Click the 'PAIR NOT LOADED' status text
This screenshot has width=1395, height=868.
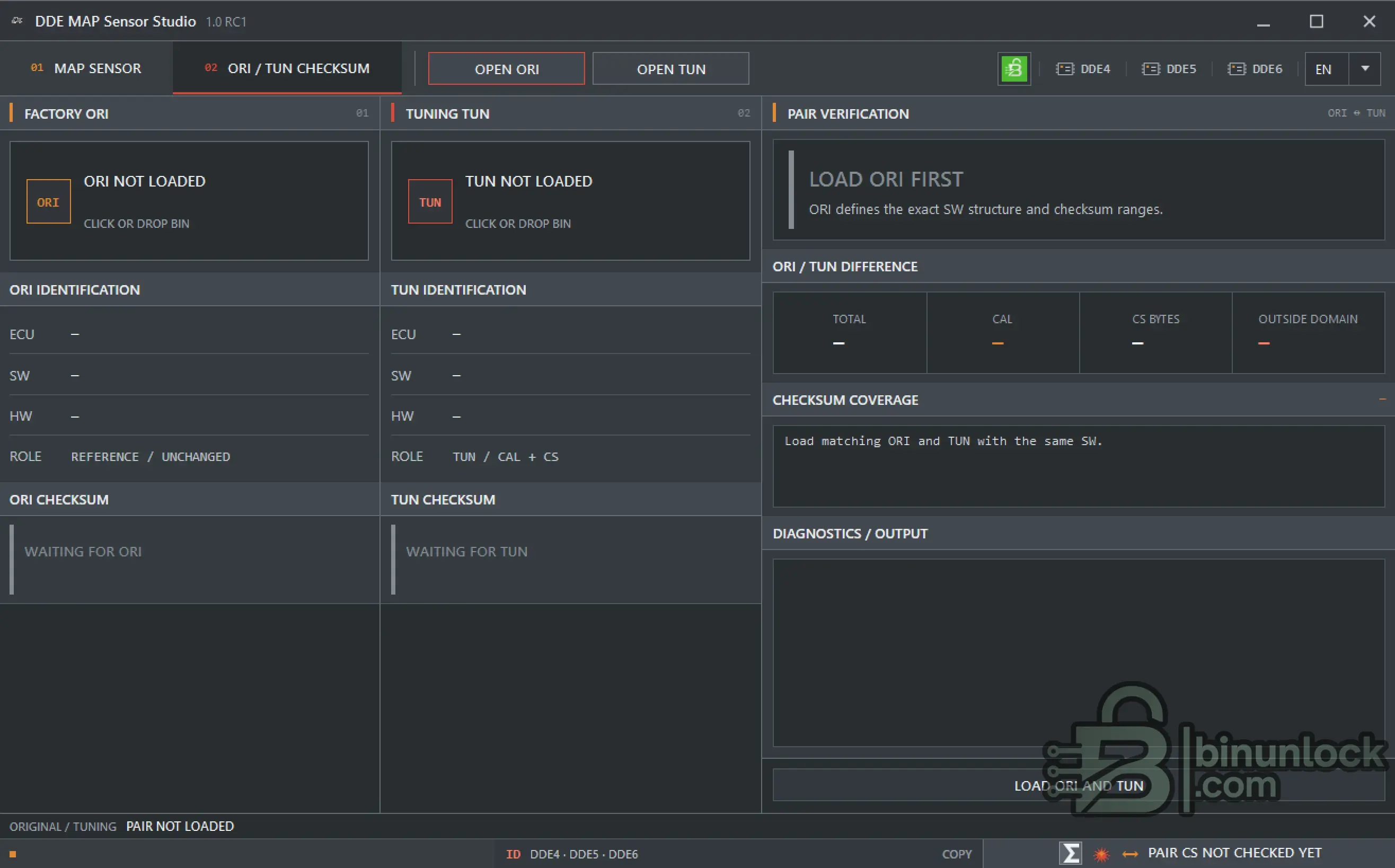(180, 826)
